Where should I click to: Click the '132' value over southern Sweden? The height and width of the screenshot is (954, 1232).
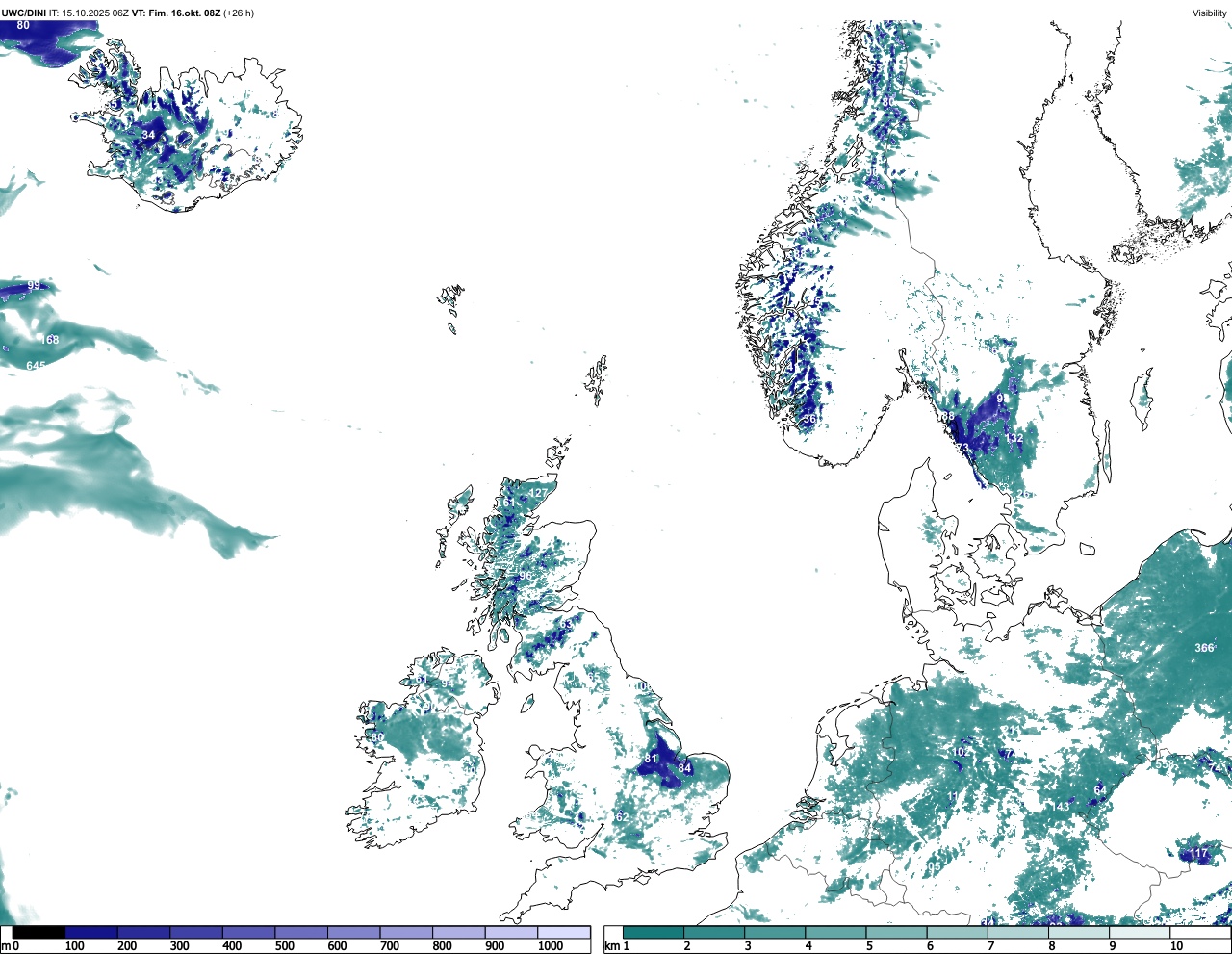(1014, 438)
